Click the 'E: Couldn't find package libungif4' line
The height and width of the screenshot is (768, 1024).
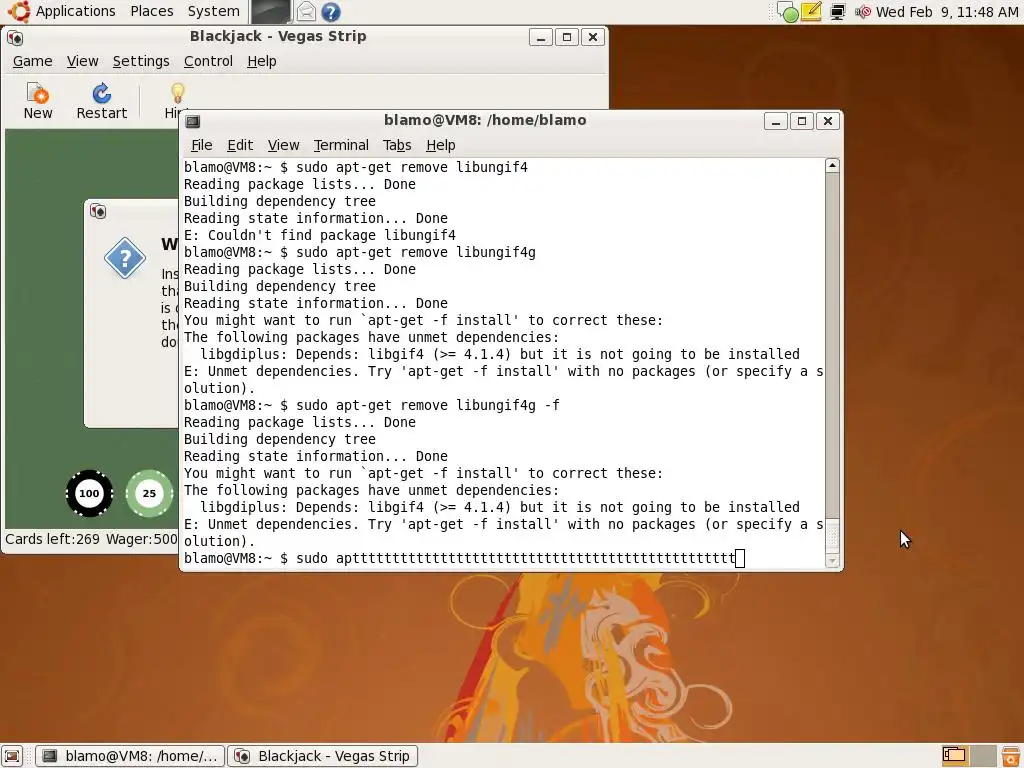pos(320,235)
